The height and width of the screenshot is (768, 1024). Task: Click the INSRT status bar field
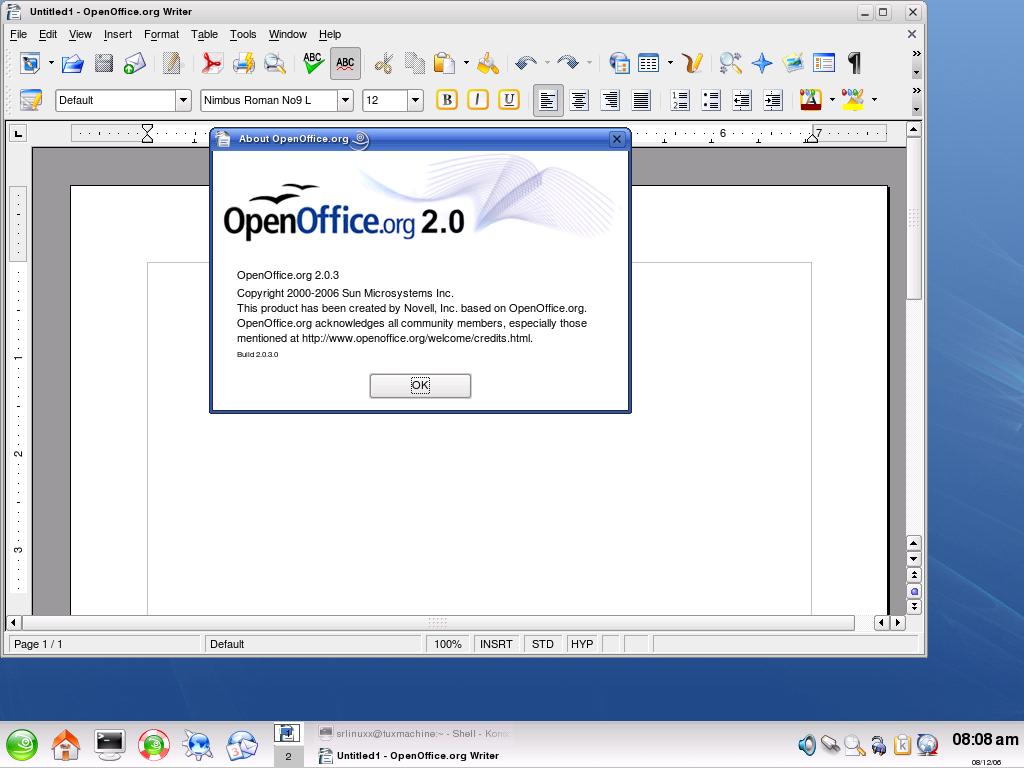point(496,645)
